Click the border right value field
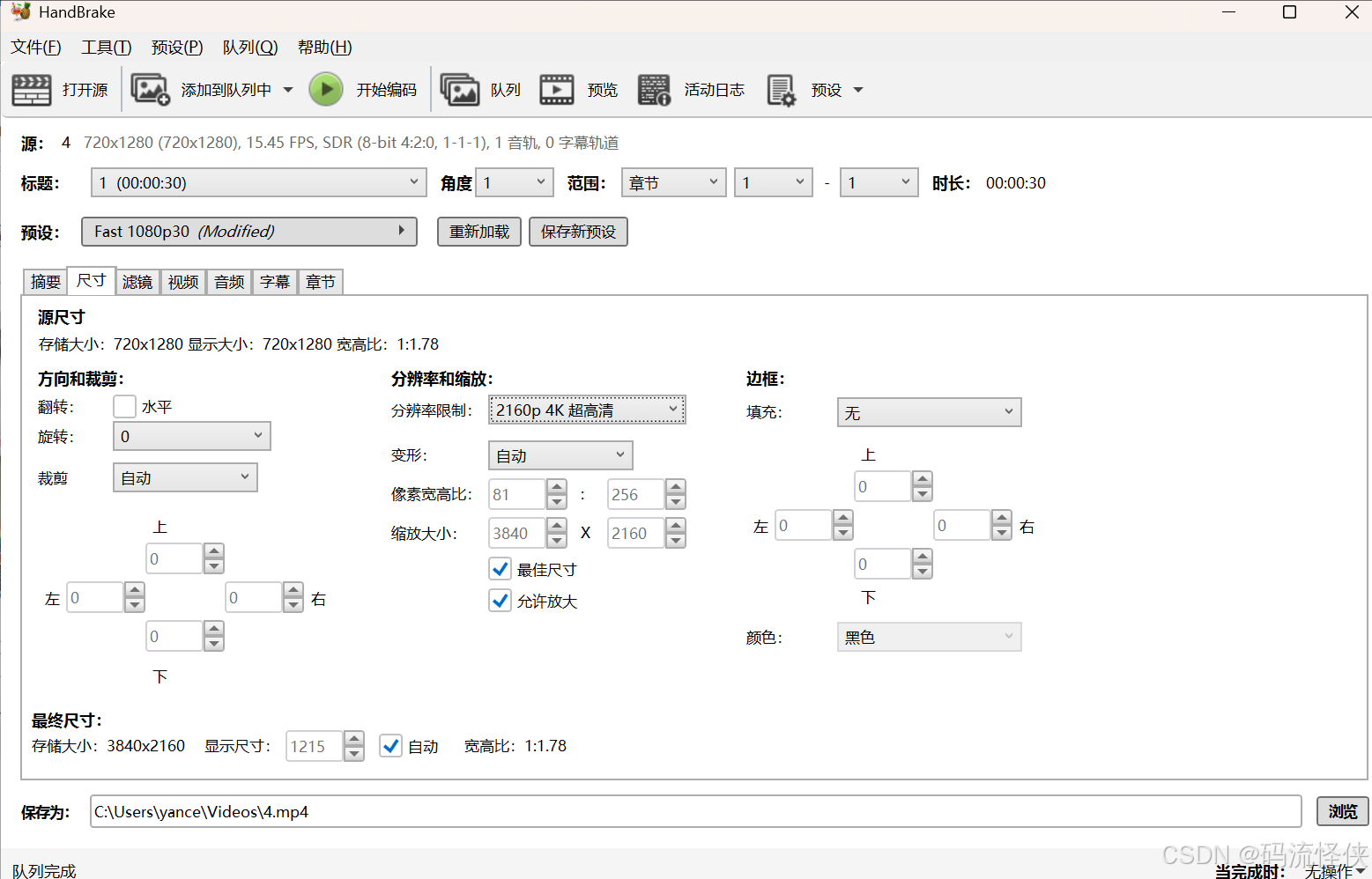The height and width of the screenshot is (879, 1372). click(962, 525)
